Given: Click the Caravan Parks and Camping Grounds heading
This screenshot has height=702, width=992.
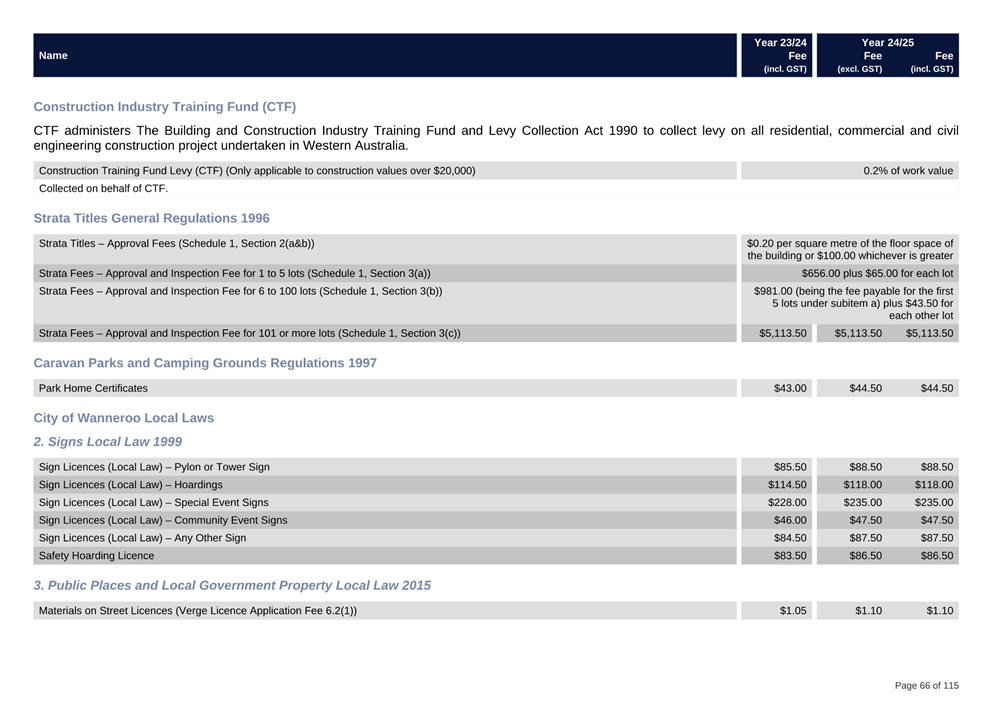Looking at the screenshot, I should (205, 363).
